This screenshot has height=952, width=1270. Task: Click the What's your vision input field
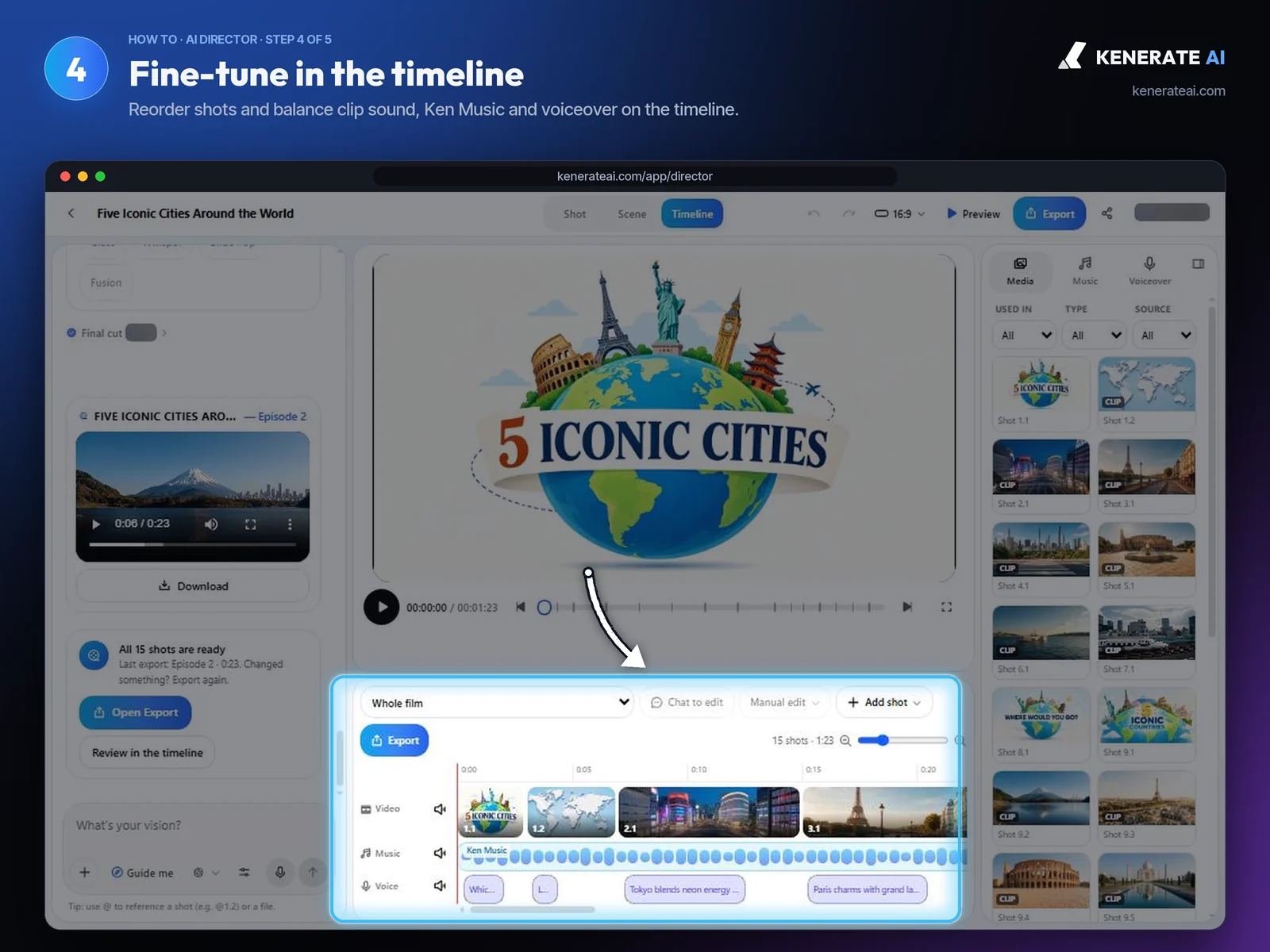point(193,826)
